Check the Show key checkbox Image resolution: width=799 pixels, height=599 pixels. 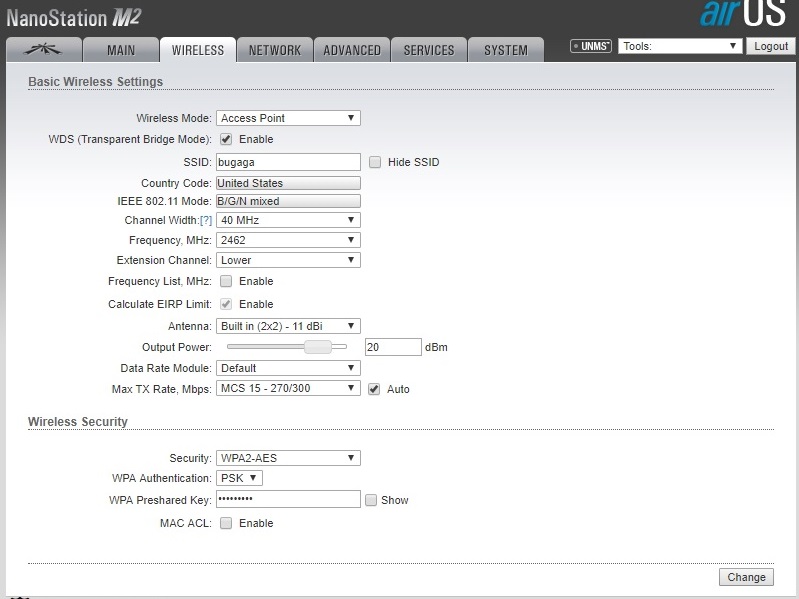[x=371, y=500]
